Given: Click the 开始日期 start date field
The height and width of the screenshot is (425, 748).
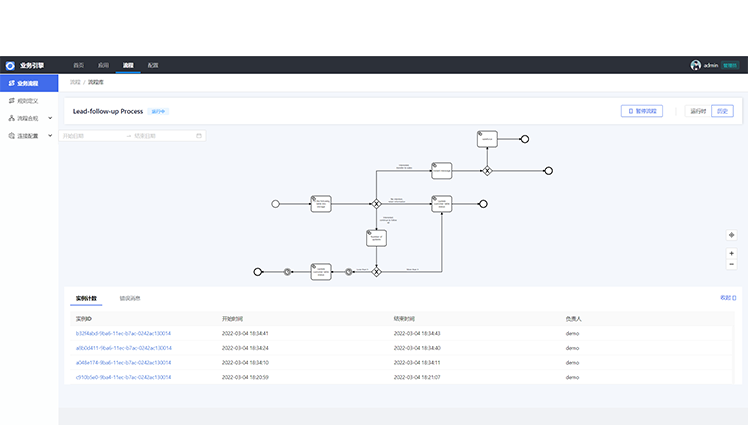Looking at the screenshot, I should pyautogui.click(x=90, y=135).
